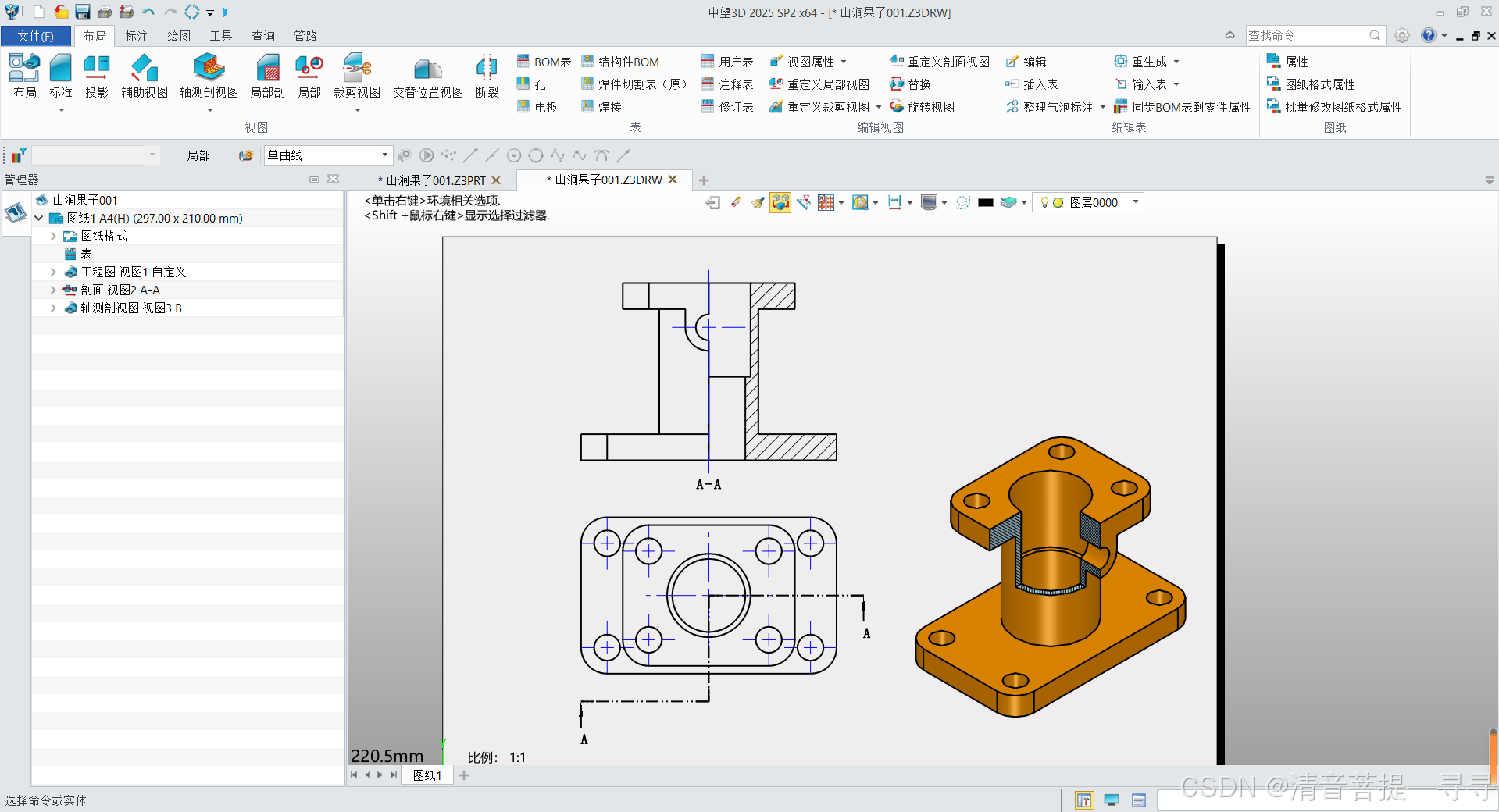Open 焊件切割表（原） tool
The width and height of the screenshot is (1499, 812).
(634, 84)
